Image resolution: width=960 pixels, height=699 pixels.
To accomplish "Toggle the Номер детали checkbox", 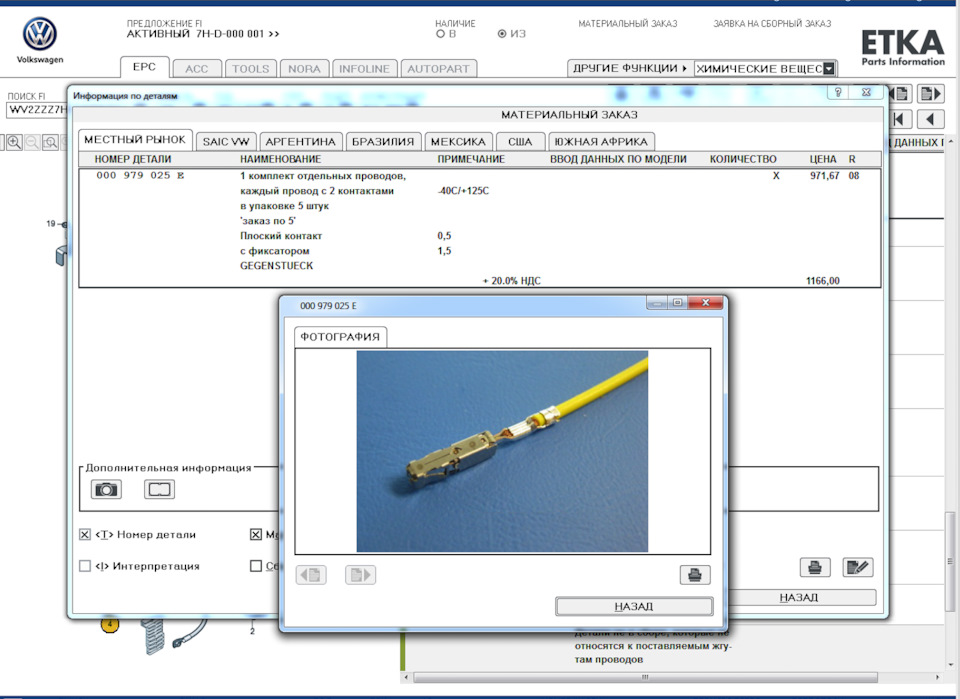I will point(85,534).
